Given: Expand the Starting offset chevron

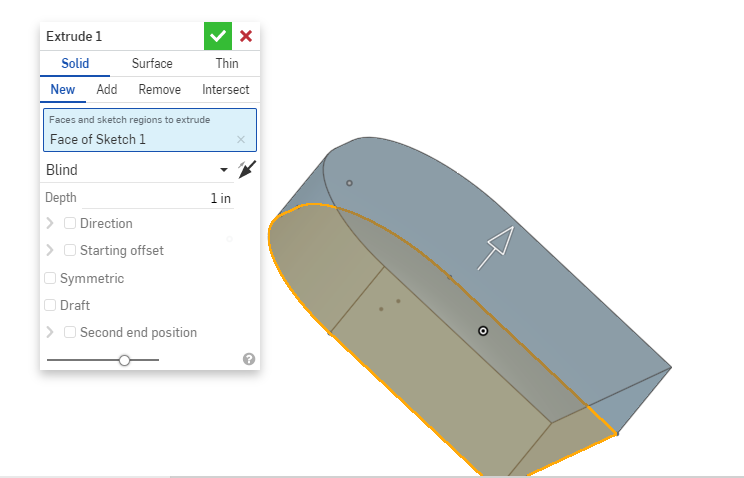Looking at the screenshot, I should (50, 250).
